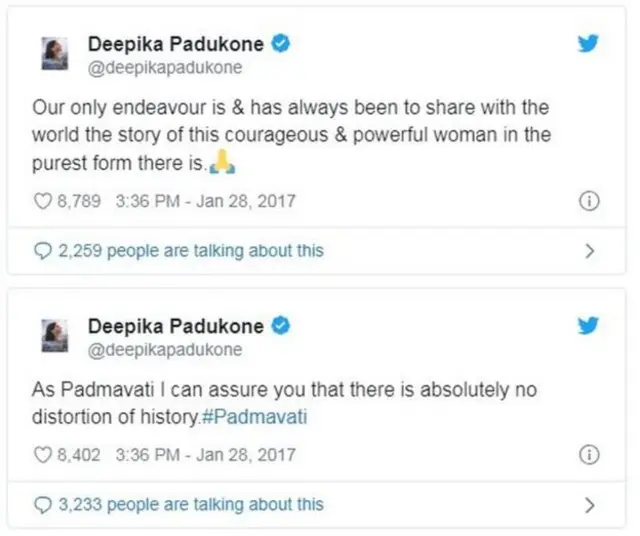Click Twitter bird icon in first tweet
The image size is (640, 536).
[x=589, y=45]
